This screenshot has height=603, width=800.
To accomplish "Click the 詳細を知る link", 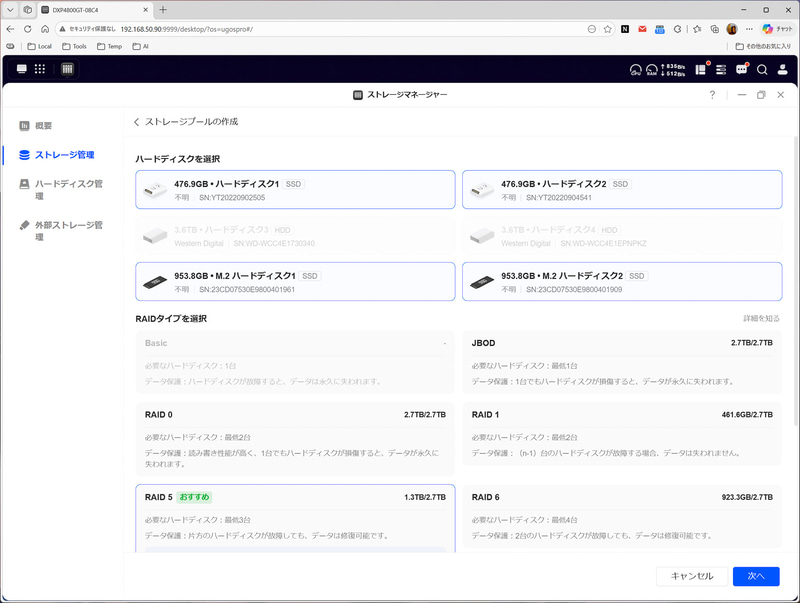I will (x=761, y=318).
